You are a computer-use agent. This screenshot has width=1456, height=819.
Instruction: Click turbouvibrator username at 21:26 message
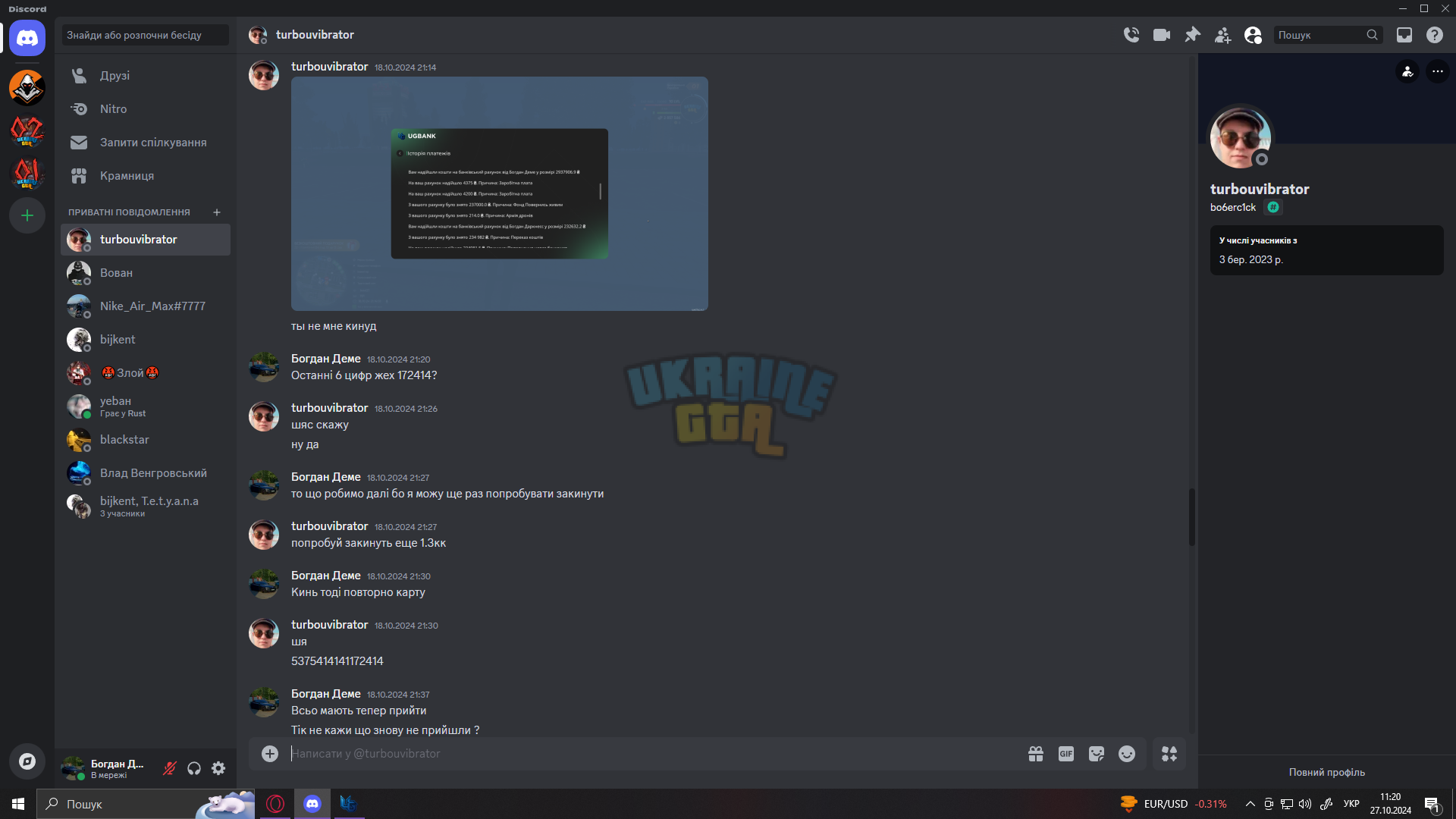coord(330,408)
